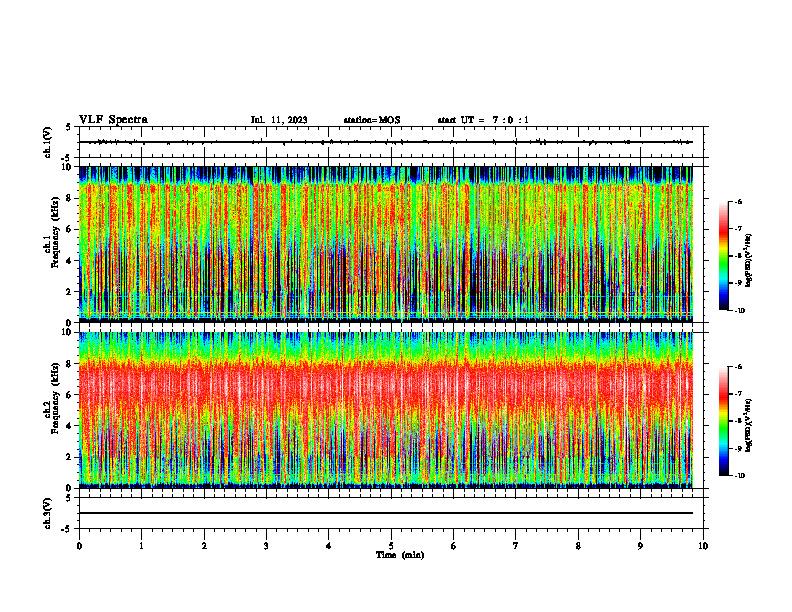Click the flat ch.3 voltage trace
The height and width of the screenshot is (612, 792).
pyautogui.click(x=386, y=513)
